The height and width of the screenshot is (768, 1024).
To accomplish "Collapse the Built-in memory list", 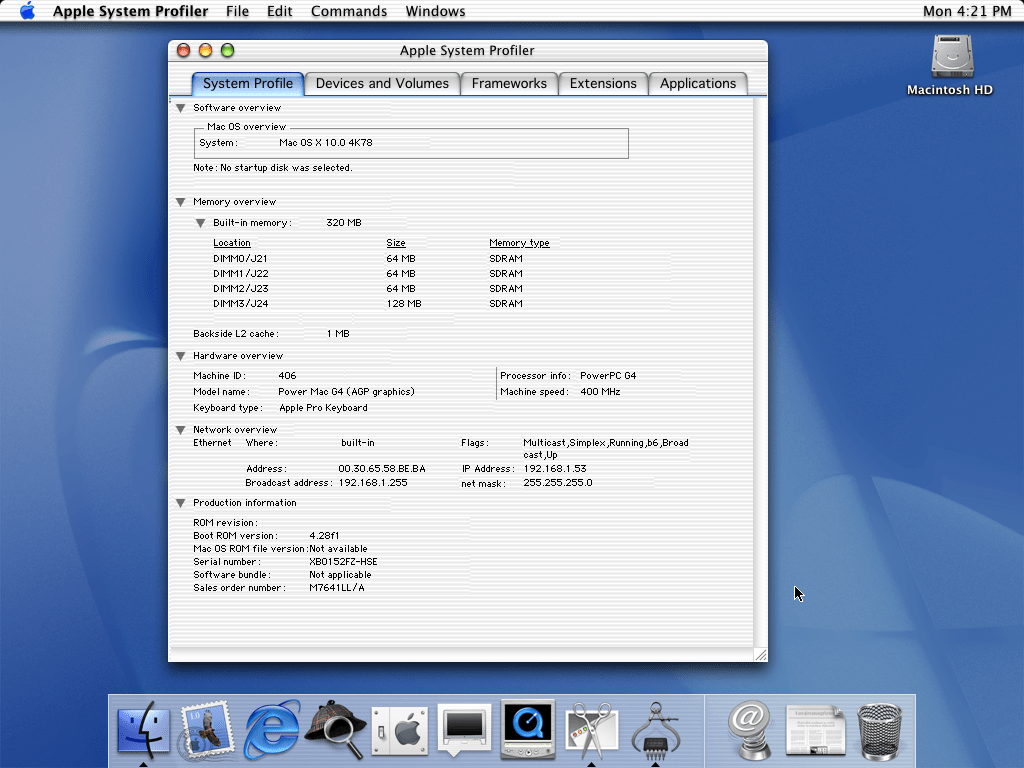I will pyautogui.click(x=201, y=223).
